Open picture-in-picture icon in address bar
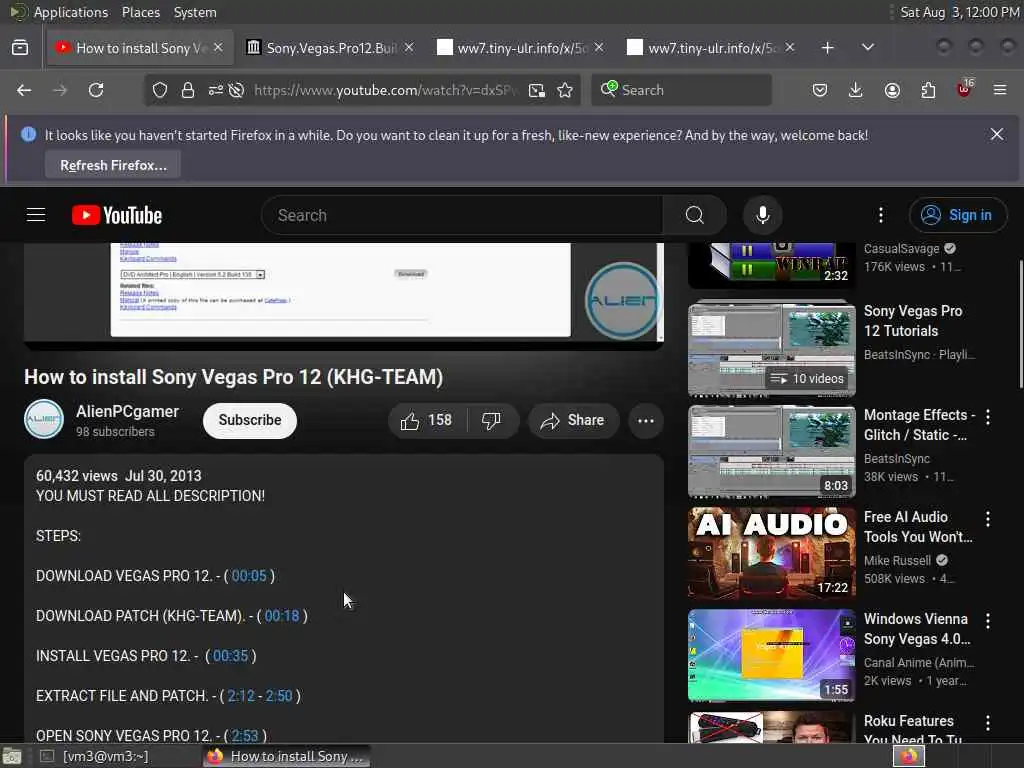This screenshot has height=768, width=1024. click(537, 90)
